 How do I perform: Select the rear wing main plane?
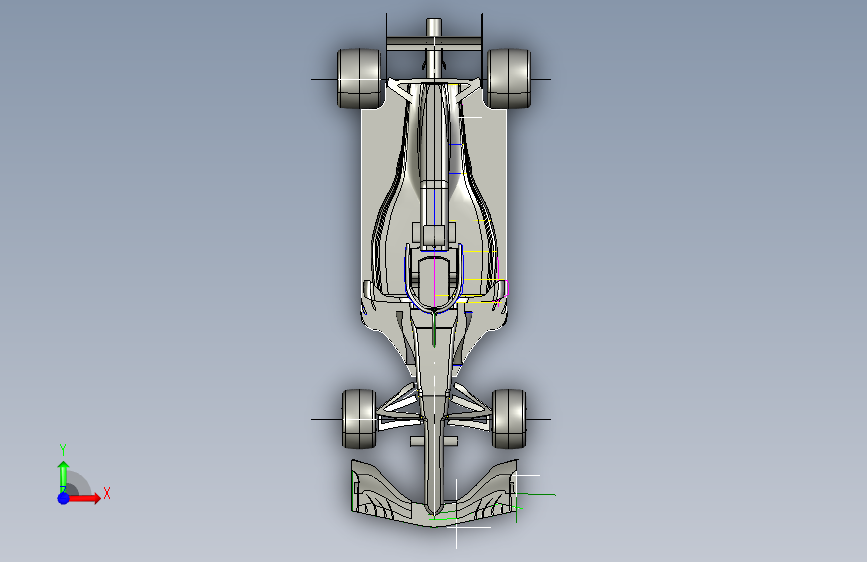point(435,44)
